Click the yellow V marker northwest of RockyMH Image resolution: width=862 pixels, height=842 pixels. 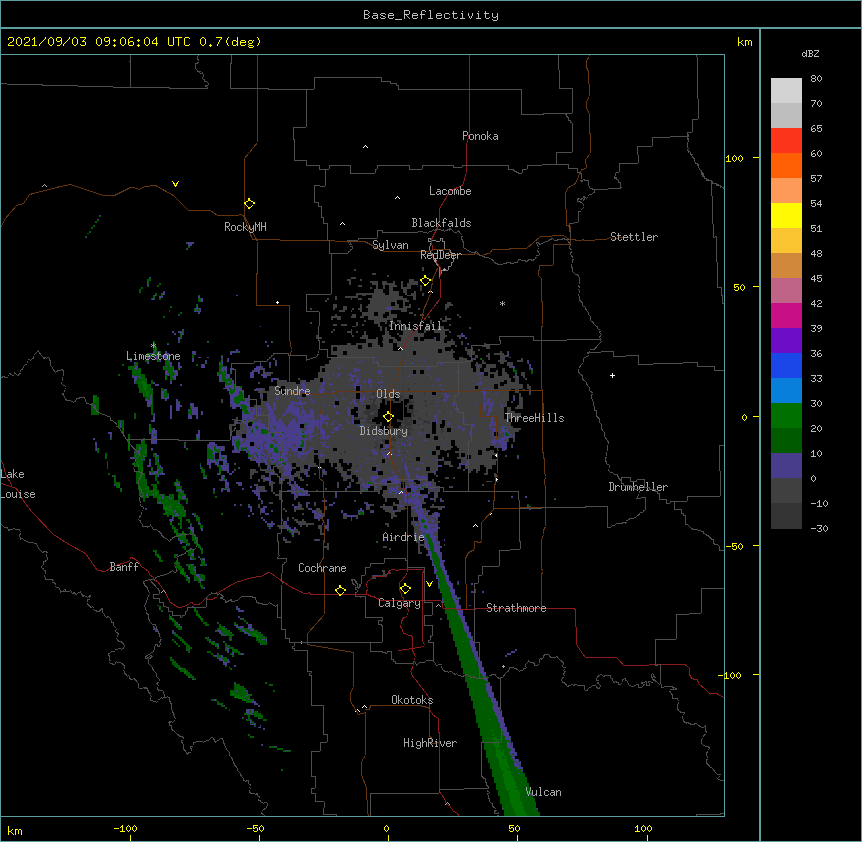175,184
